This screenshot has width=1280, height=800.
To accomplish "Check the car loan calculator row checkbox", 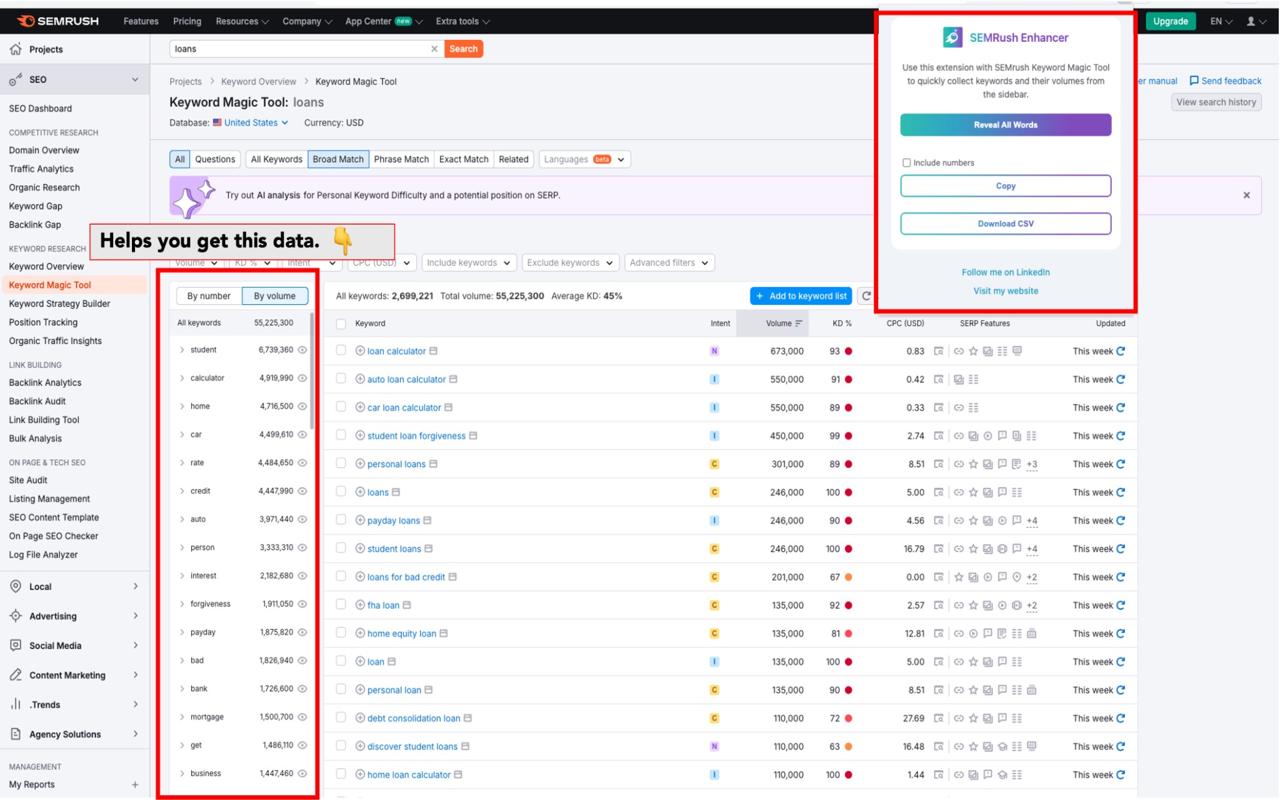I will pyautogui.click(x=341, y=407).
